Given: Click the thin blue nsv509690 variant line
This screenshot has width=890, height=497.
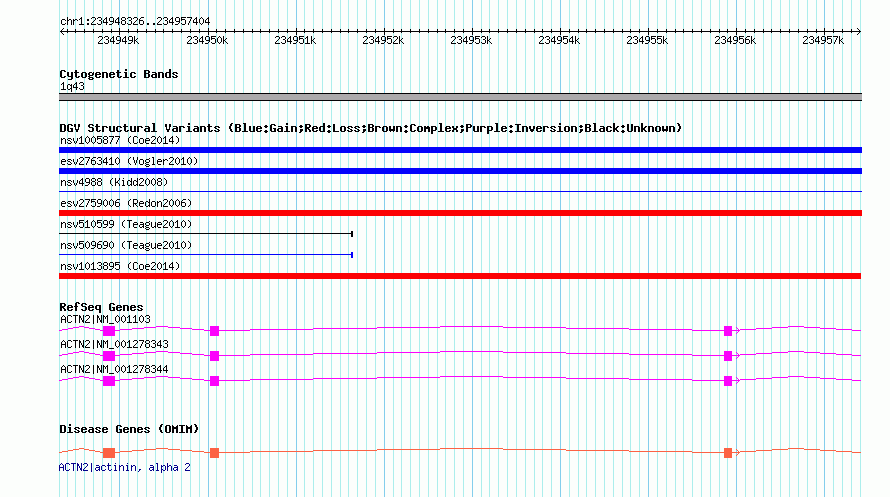Looking at the screenshot, I should [206, 255].
